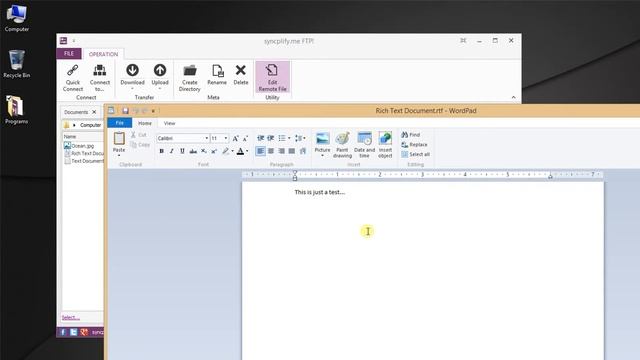Toggle Italic formatting in WordPad

[x=172, y=151]
